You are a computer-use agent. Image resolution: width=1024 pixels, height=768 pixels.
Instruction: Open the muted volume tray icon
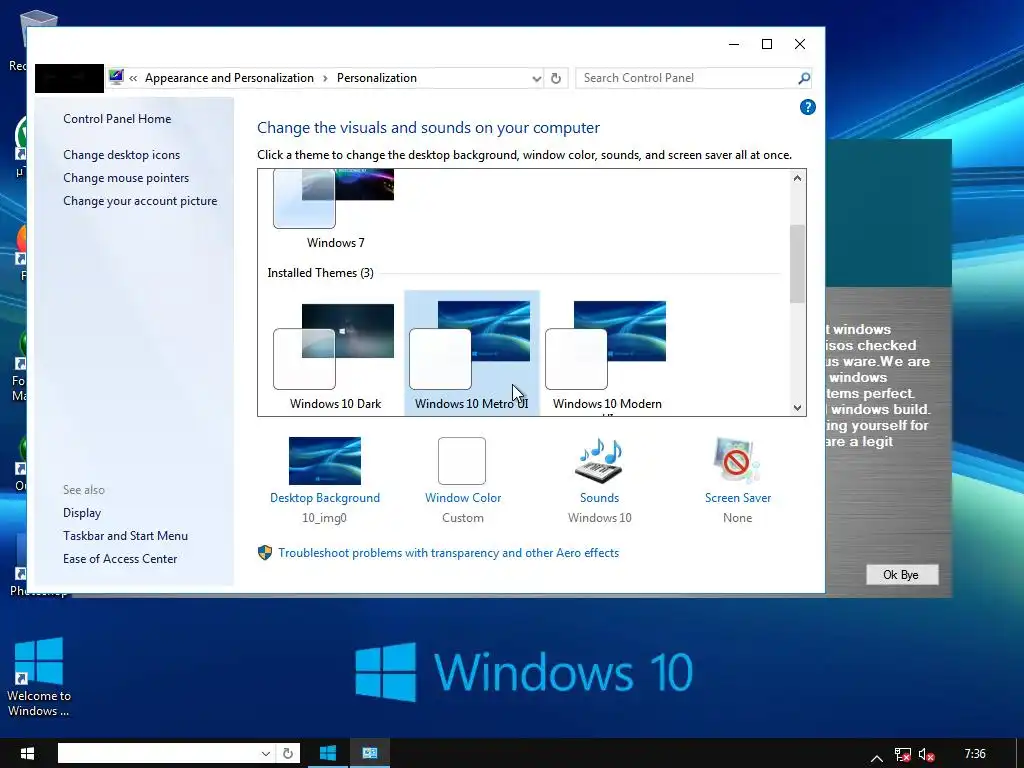pos(926,755)
